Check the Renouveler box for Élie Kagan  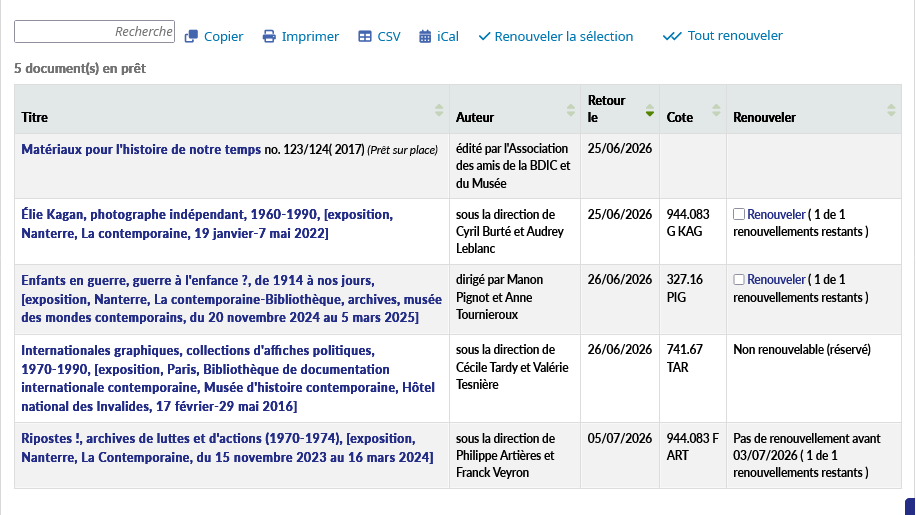point(739,214)
